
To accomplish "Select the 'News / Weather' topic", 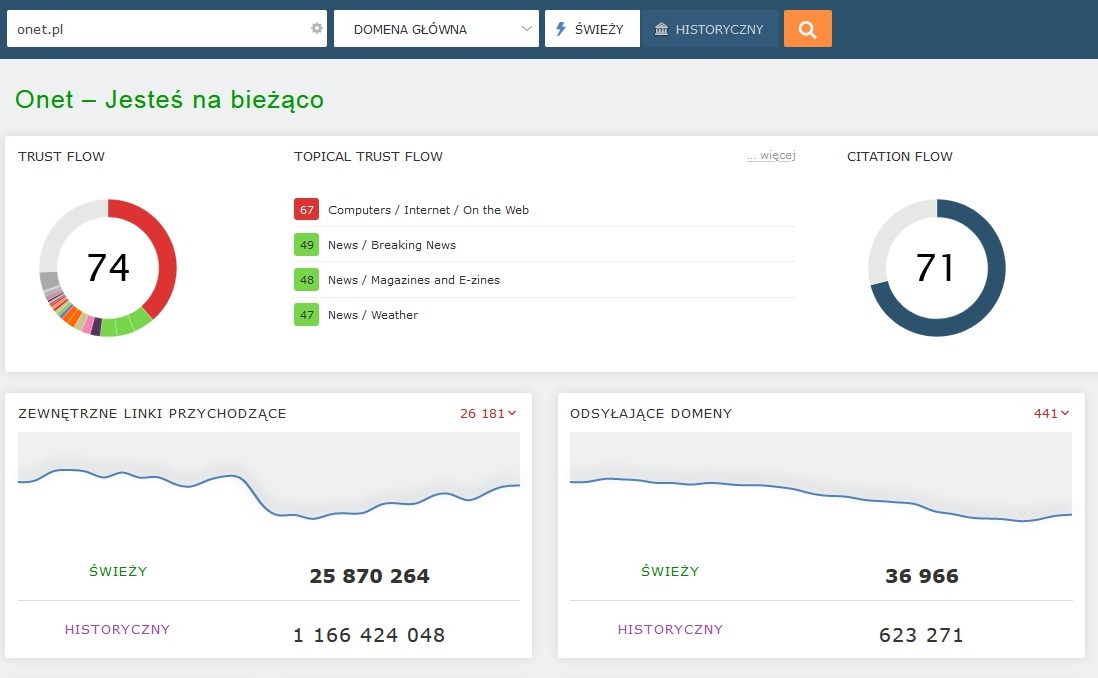I will (x=373, y=314).
